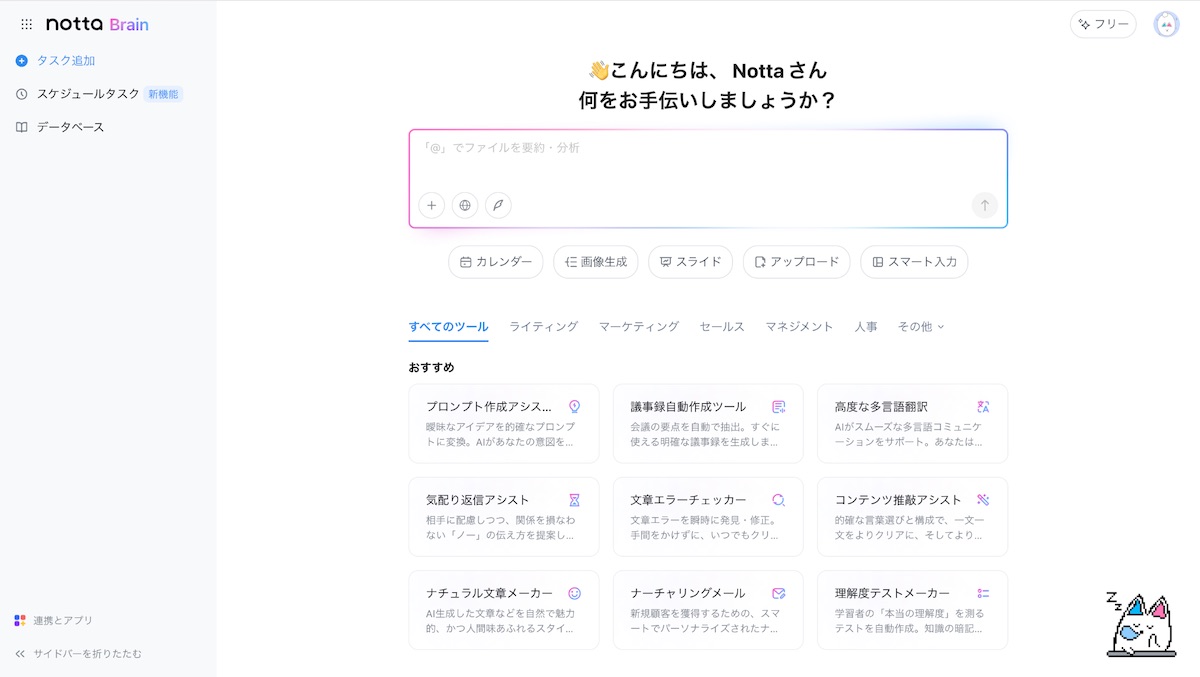1200x677 pixels.
Task: Click the Notta Brain logo
Action: pos(97,24)
